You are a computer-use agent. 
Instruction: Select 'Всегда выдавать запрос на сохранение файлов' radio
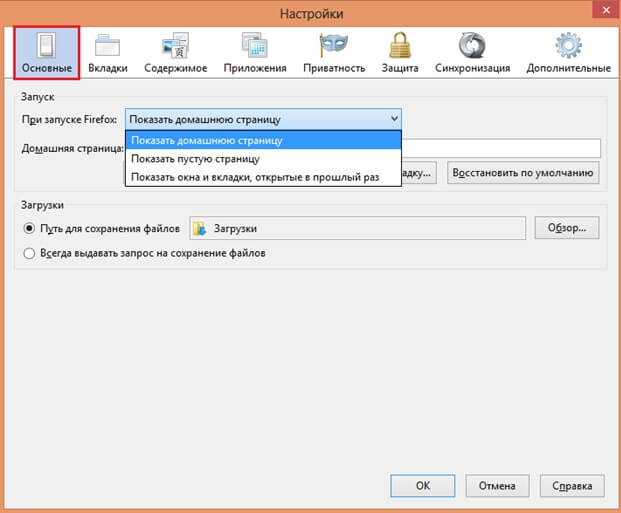click(x=29, y=254)
